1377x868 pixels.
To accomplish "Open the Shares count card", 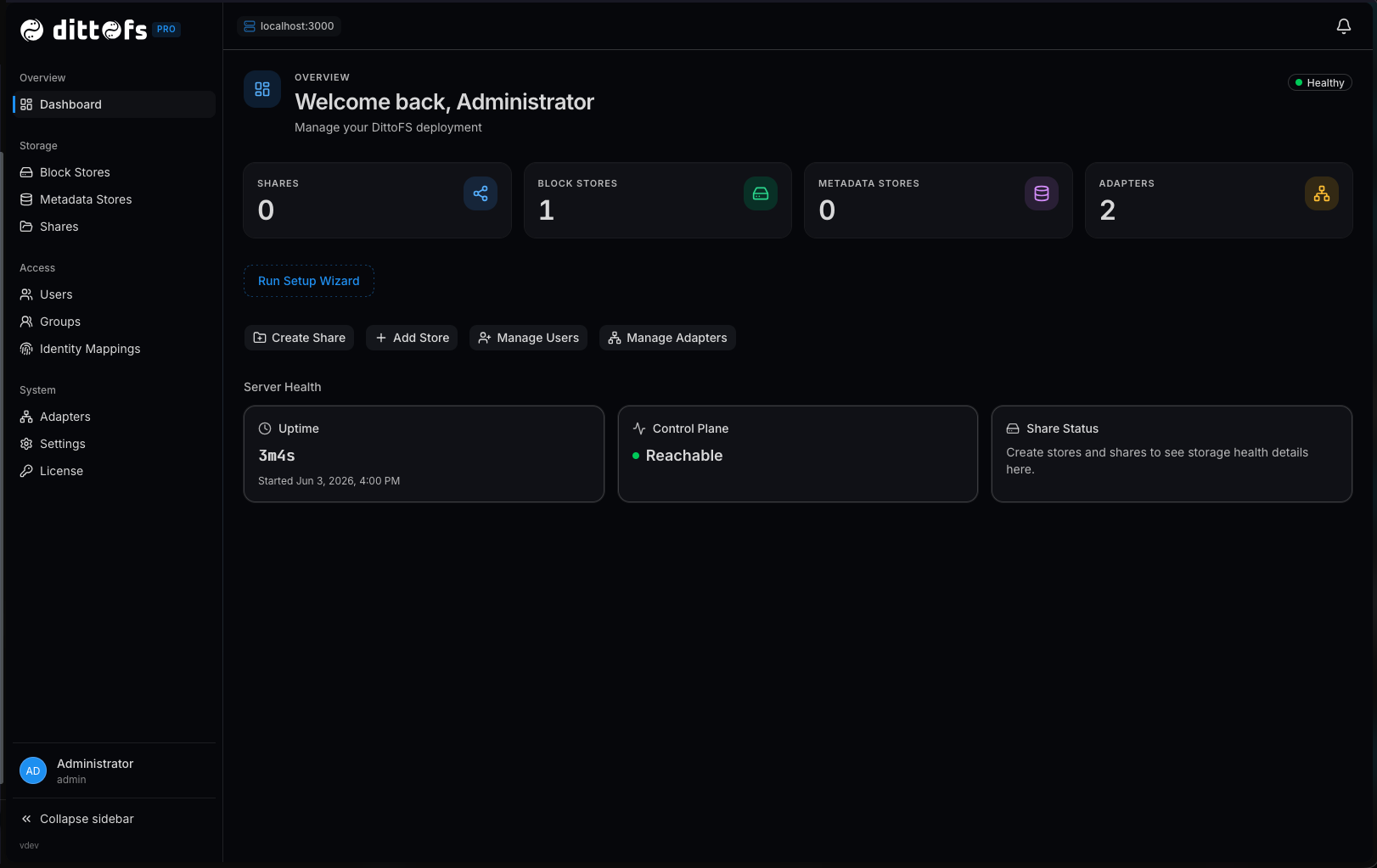I will coord(377,200).
